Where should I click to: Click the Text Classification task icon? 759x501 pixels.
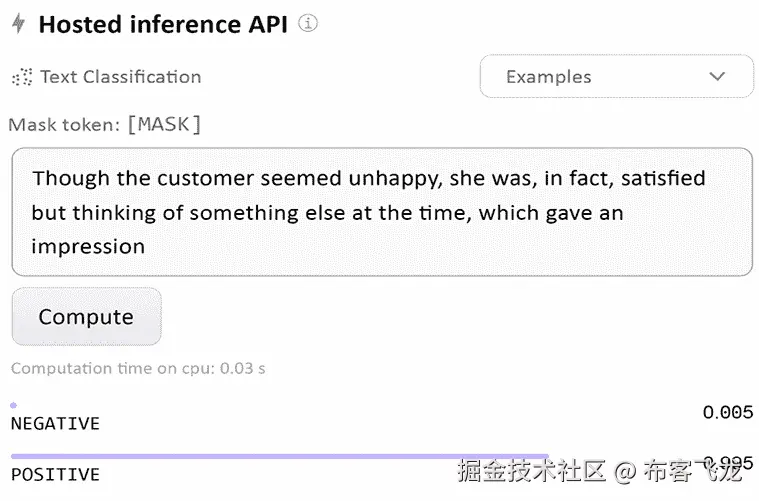tap(21, 77)
